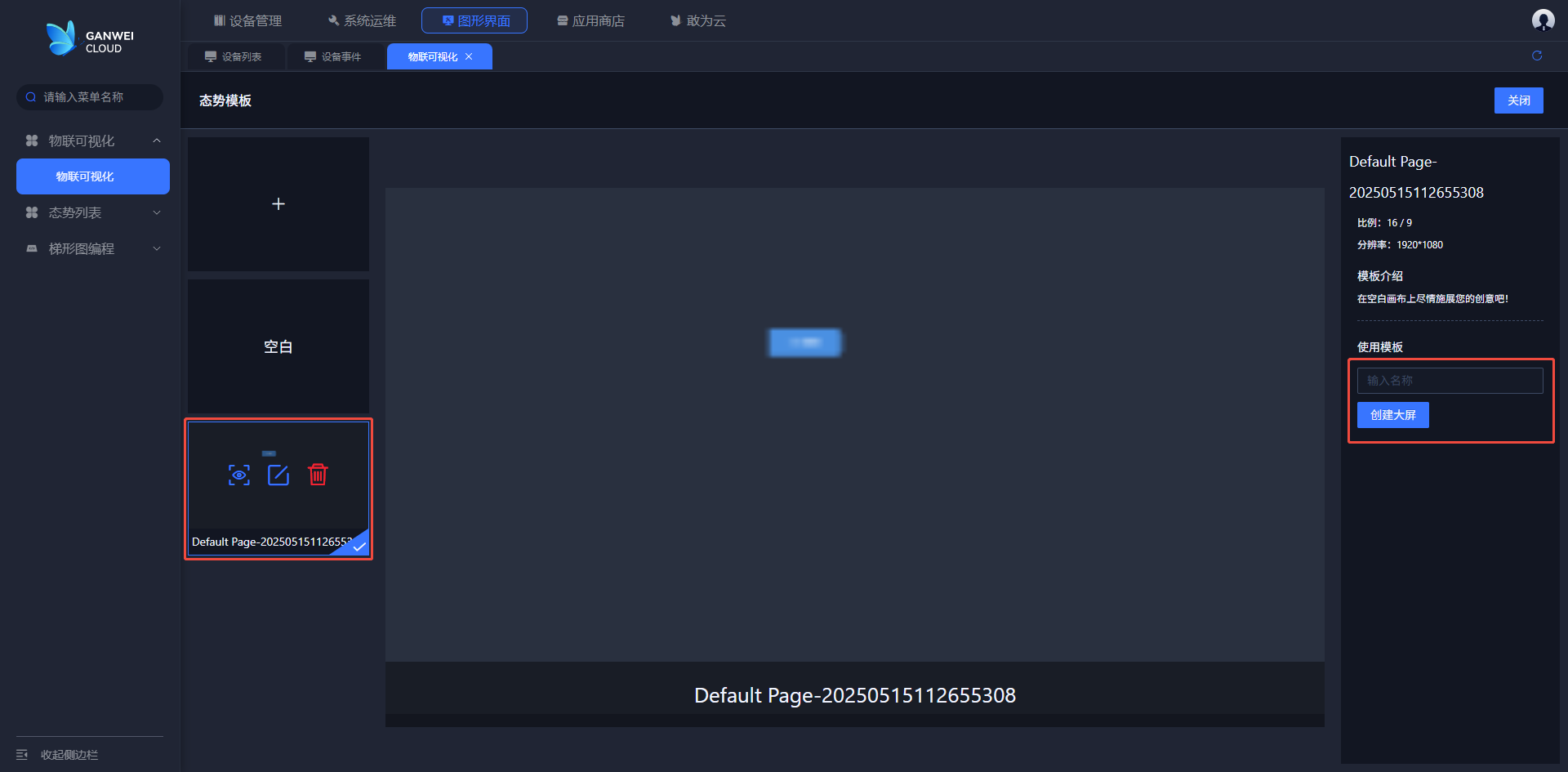Viewport: 1568px width, 772px height.
Task: Expand the 态势列表 menu group
Action: (157, 212)
